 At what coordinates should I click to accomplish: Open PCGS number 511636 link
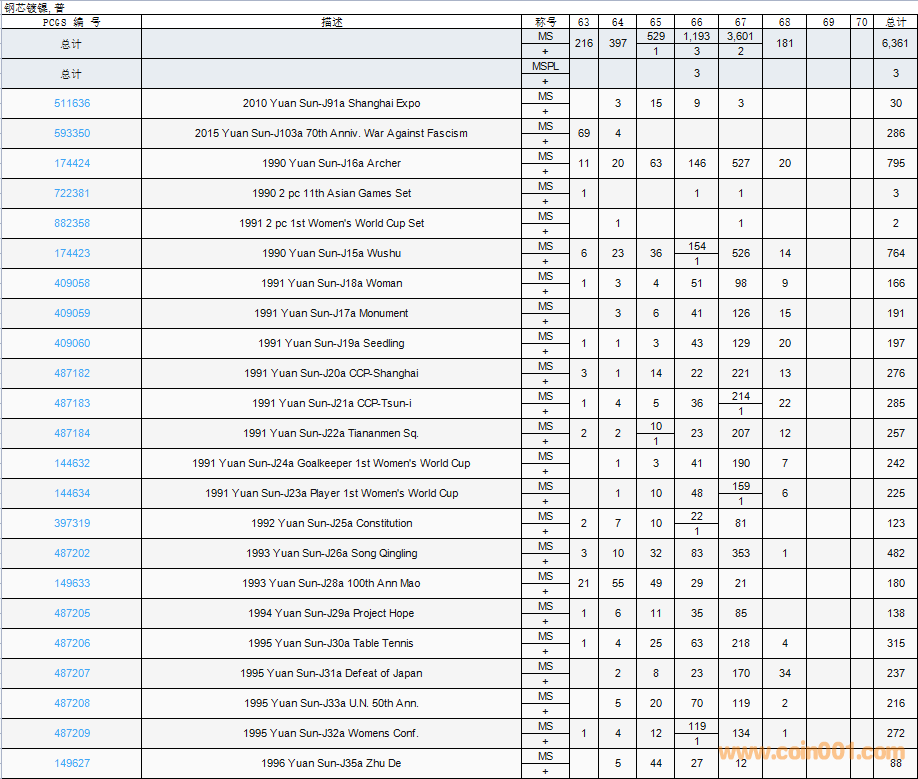pos(71,103)
